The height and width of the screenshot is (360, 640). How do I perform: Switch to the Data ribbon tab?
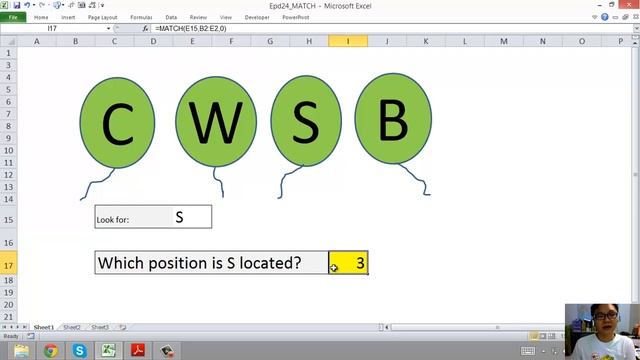(x=171, y=18)
